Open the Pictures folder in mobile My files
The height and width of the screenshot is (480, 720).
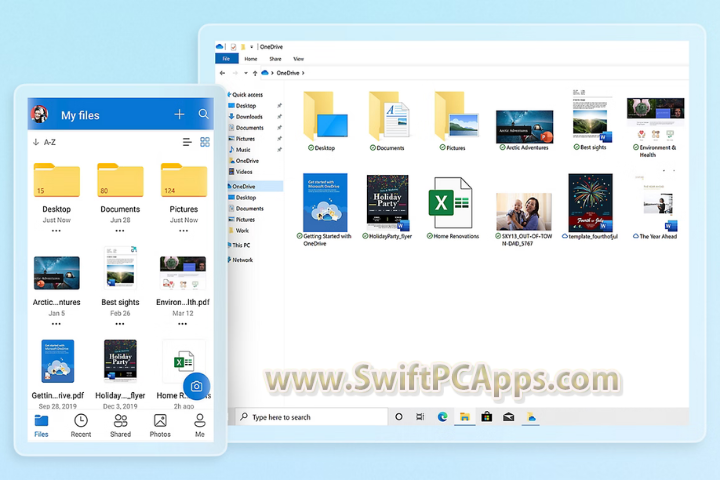click(184, 180)
